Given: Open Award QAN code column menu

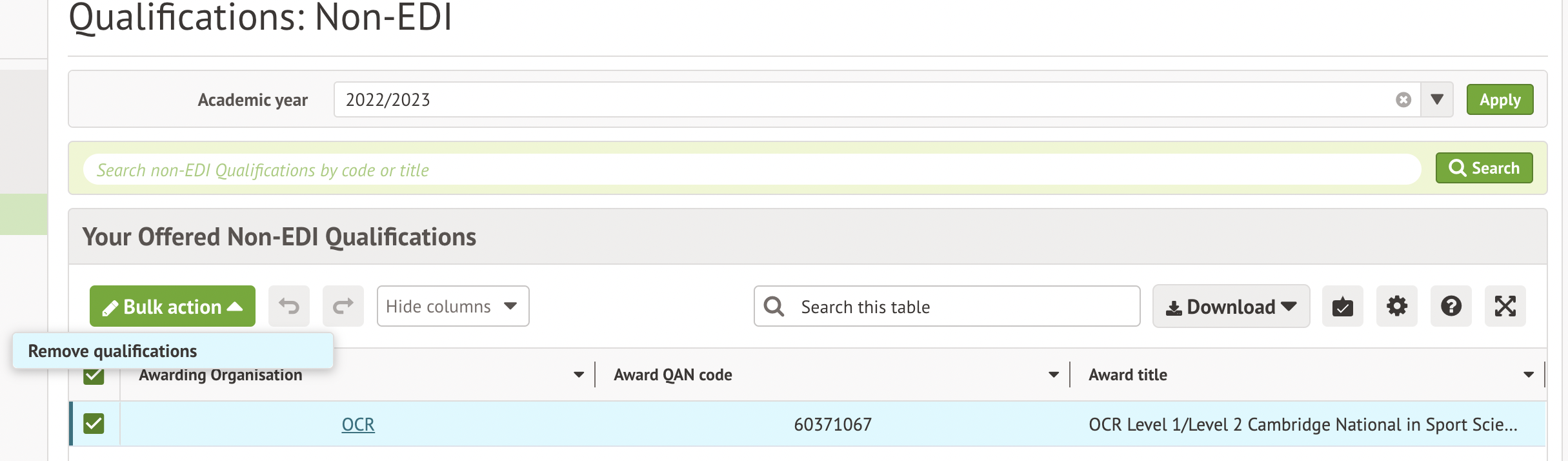Looking at the screenshot, I should pos(1053,375).
